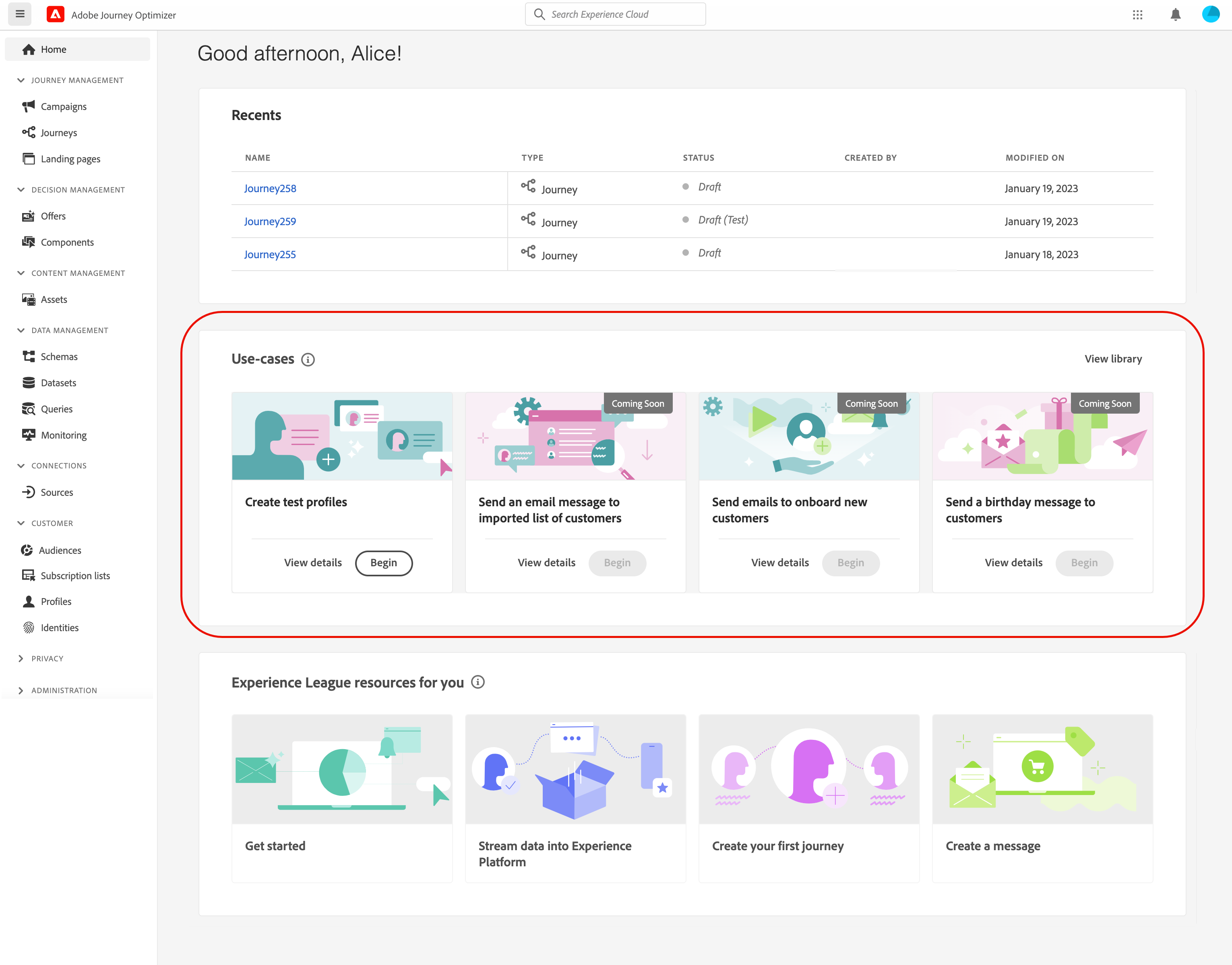Toggle the hamburger navigation menu
The height and width of the screenshot is (965, 1232).
(20, 14)
